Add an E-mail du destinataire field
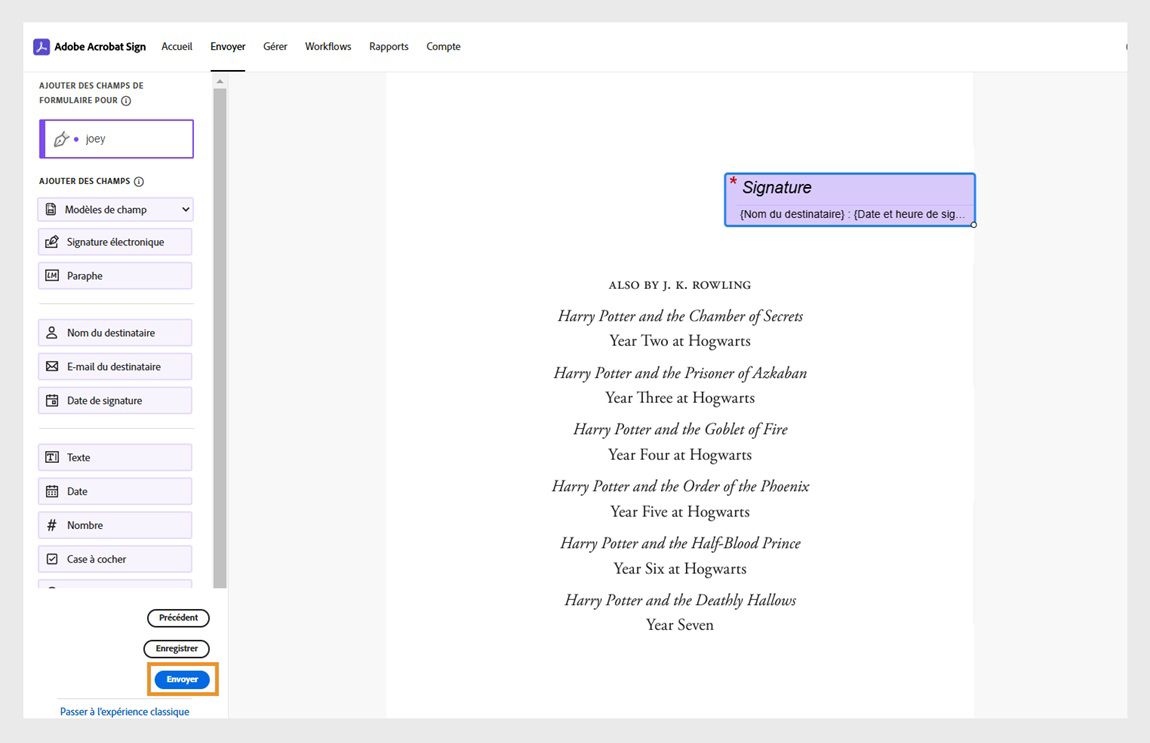This screenshot has height=743, width=1150. coord(115,367)
